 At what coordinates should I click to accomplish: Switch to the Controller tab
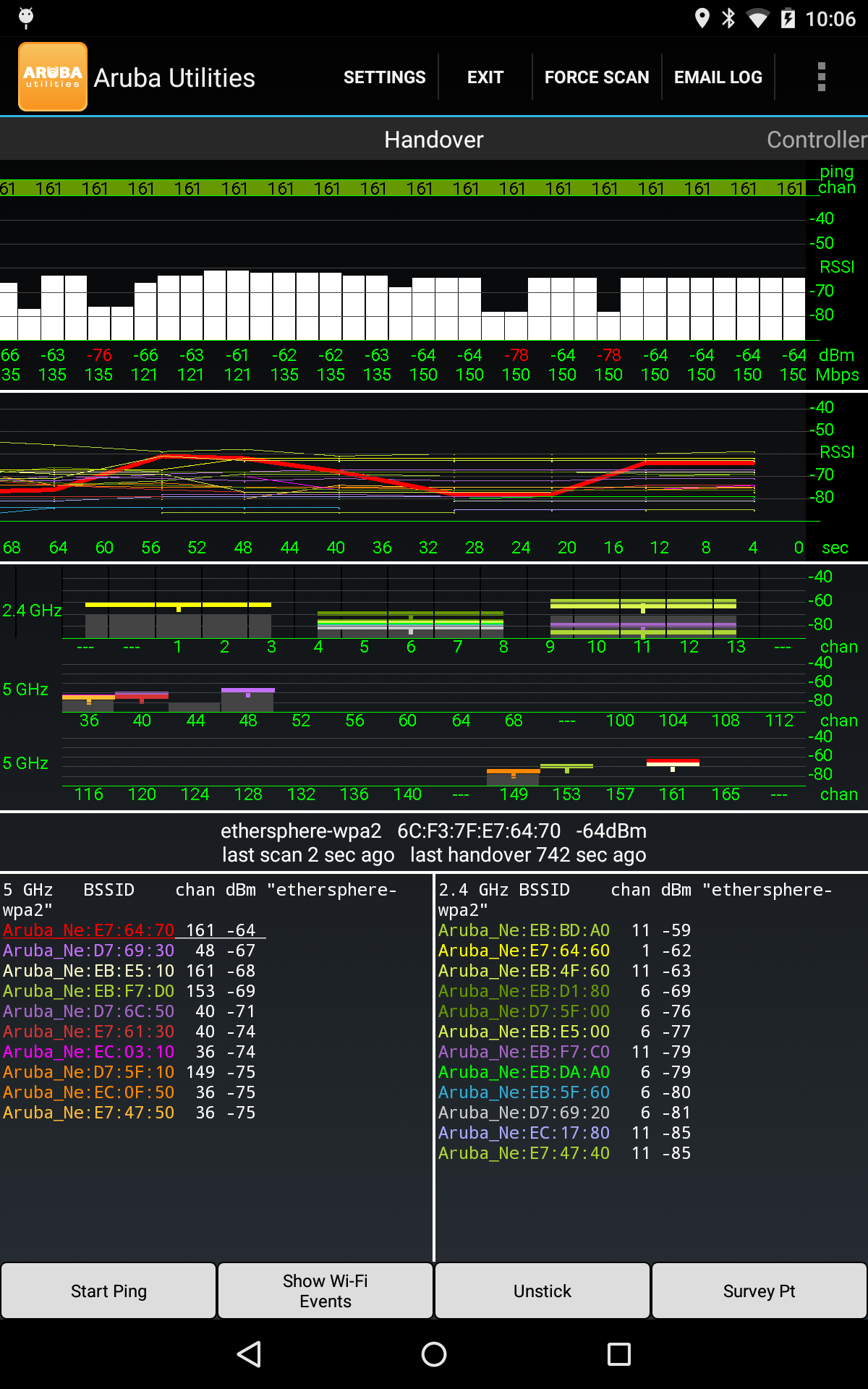pyautogui.click(x=817, y=139)
